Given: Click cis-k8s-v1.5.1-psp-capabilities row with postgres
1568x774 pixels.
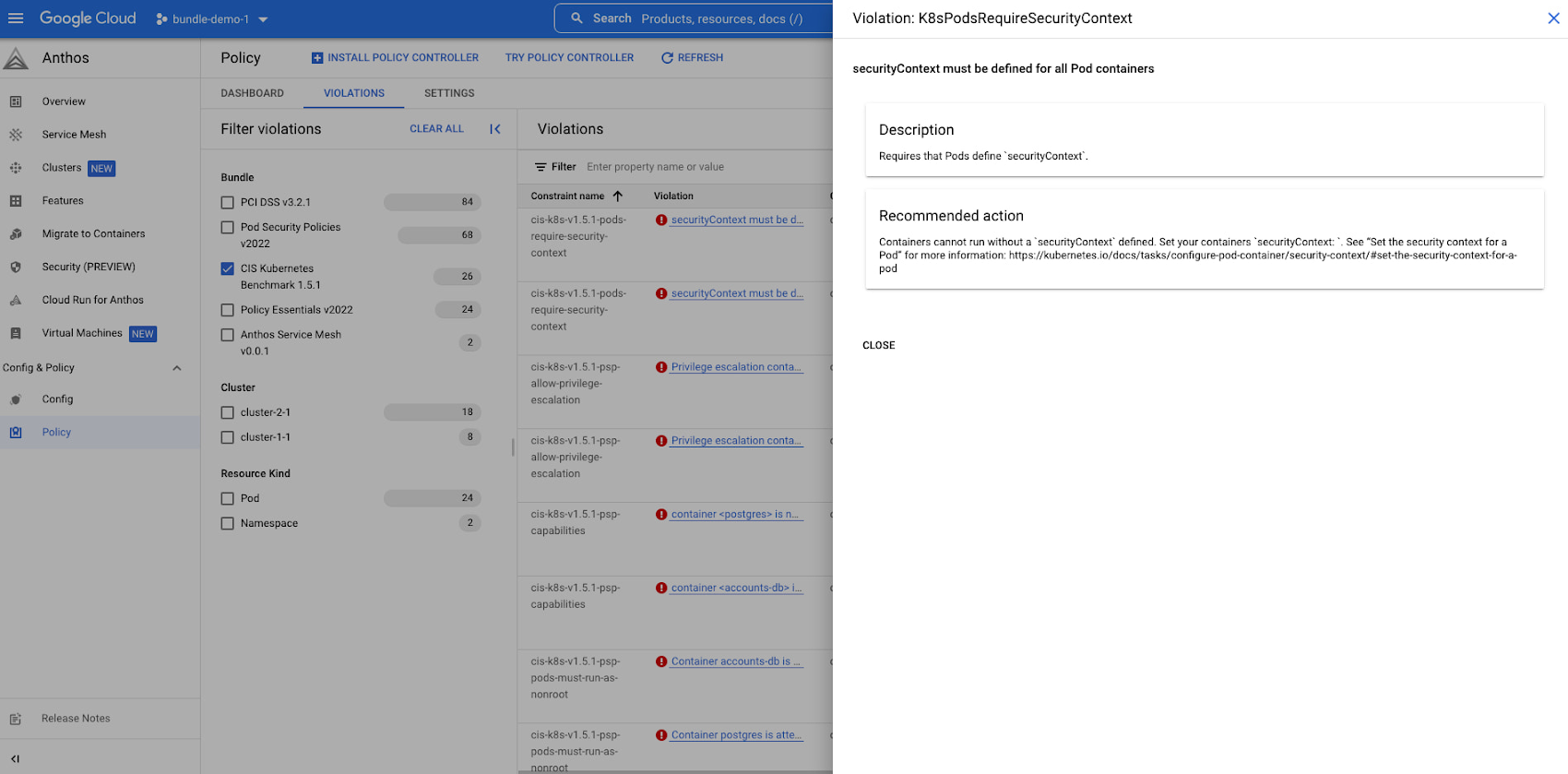Looking at the screenshot, I should (x=675, y=539).
